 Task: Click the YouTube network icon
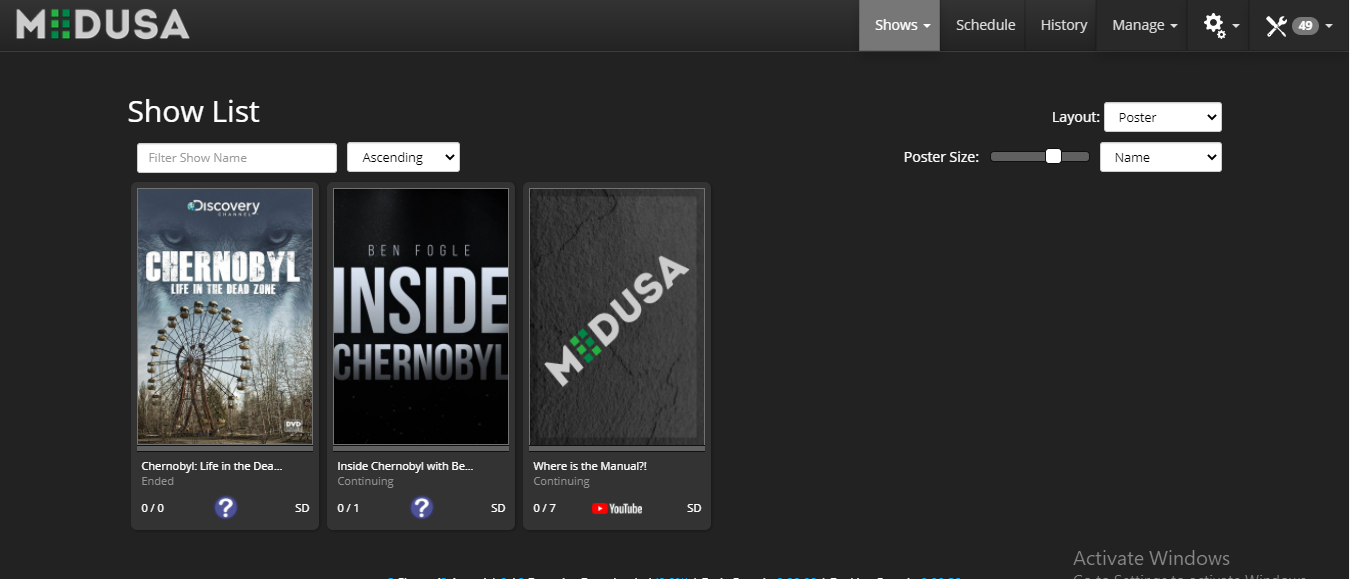pos(617,508)
